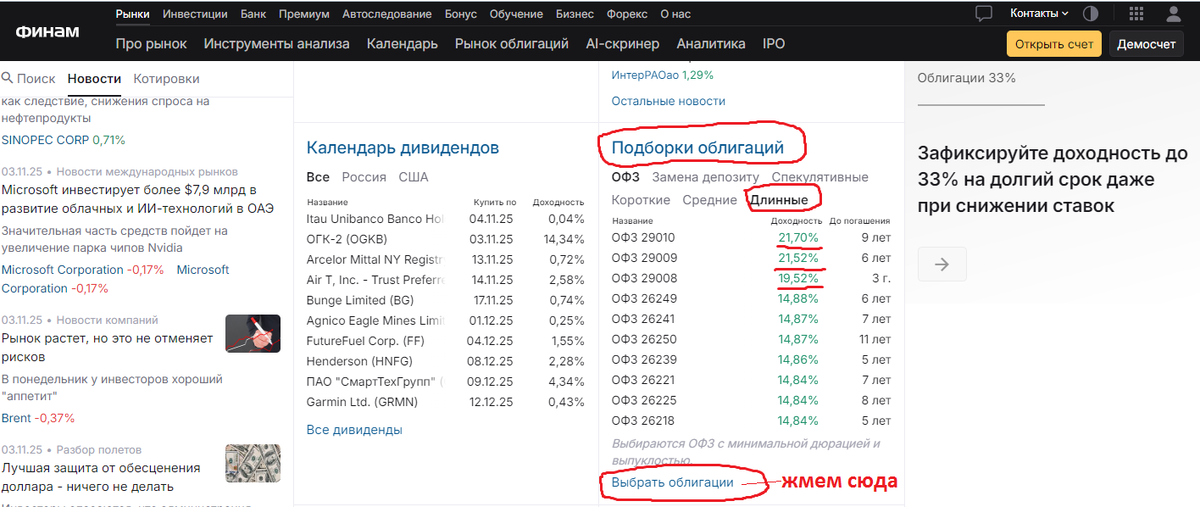Image resolution: width=1200 pixels, height=507 pixels.
Task: Click the ИнтерРАОао quote link
Action: point(647,75)
